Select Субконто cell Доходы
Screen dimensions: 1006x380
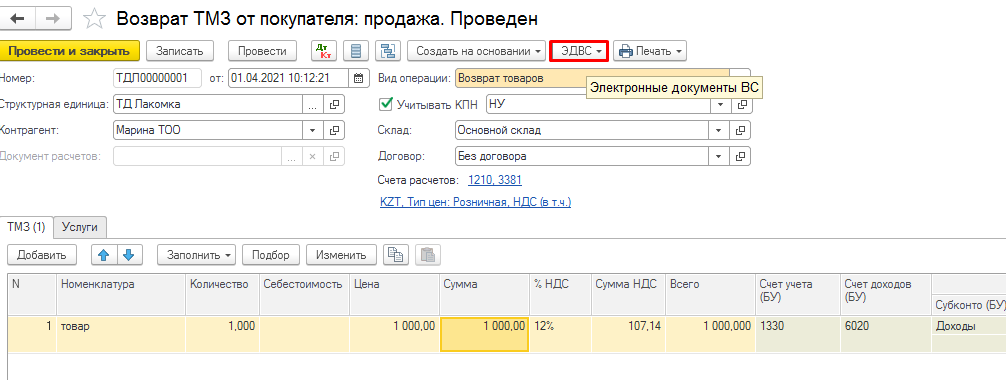(x=968, y=326)
